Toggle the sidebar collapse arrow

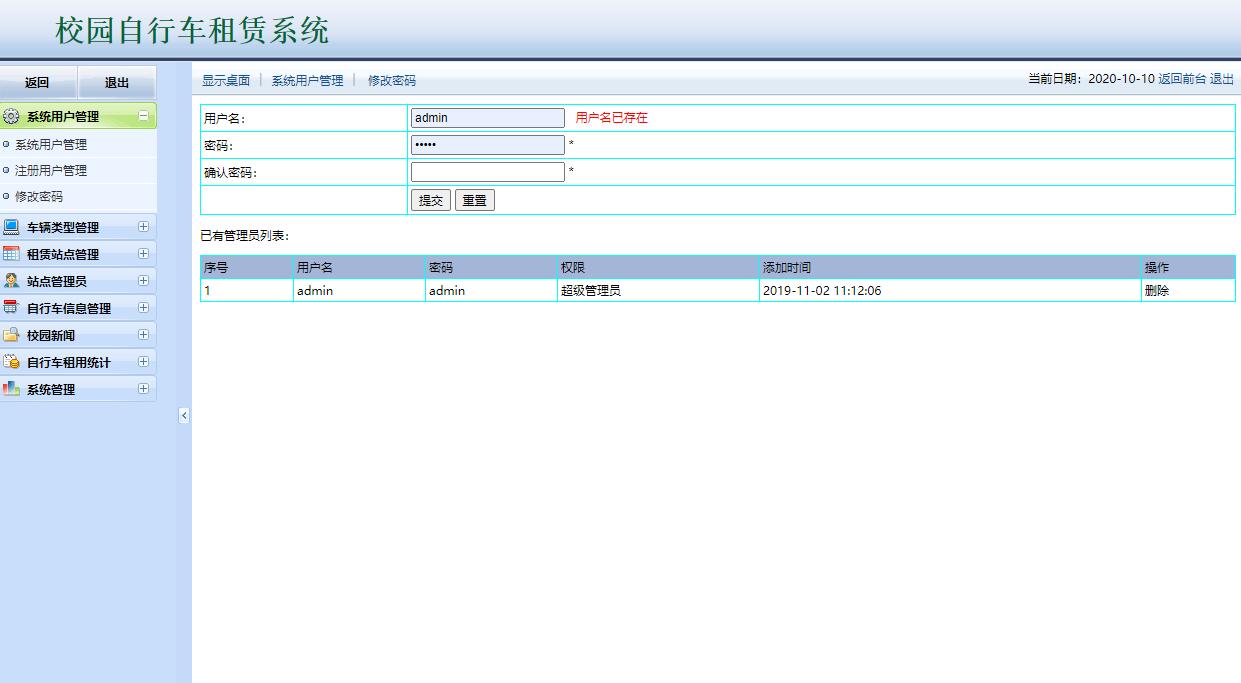pos(184,417)
